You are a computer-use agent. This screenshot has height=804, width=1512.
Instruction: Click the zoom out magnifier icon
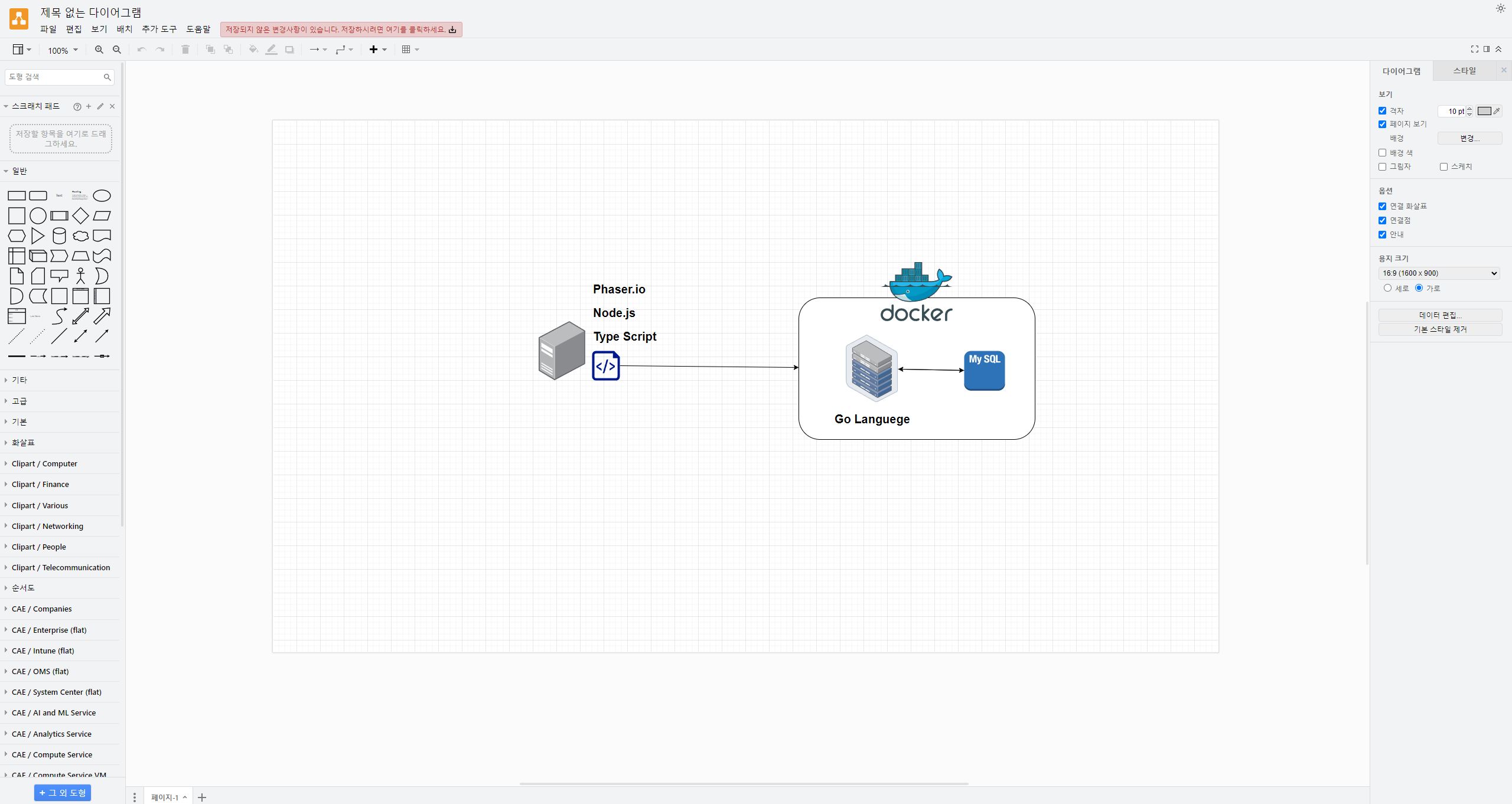[117, 50]
